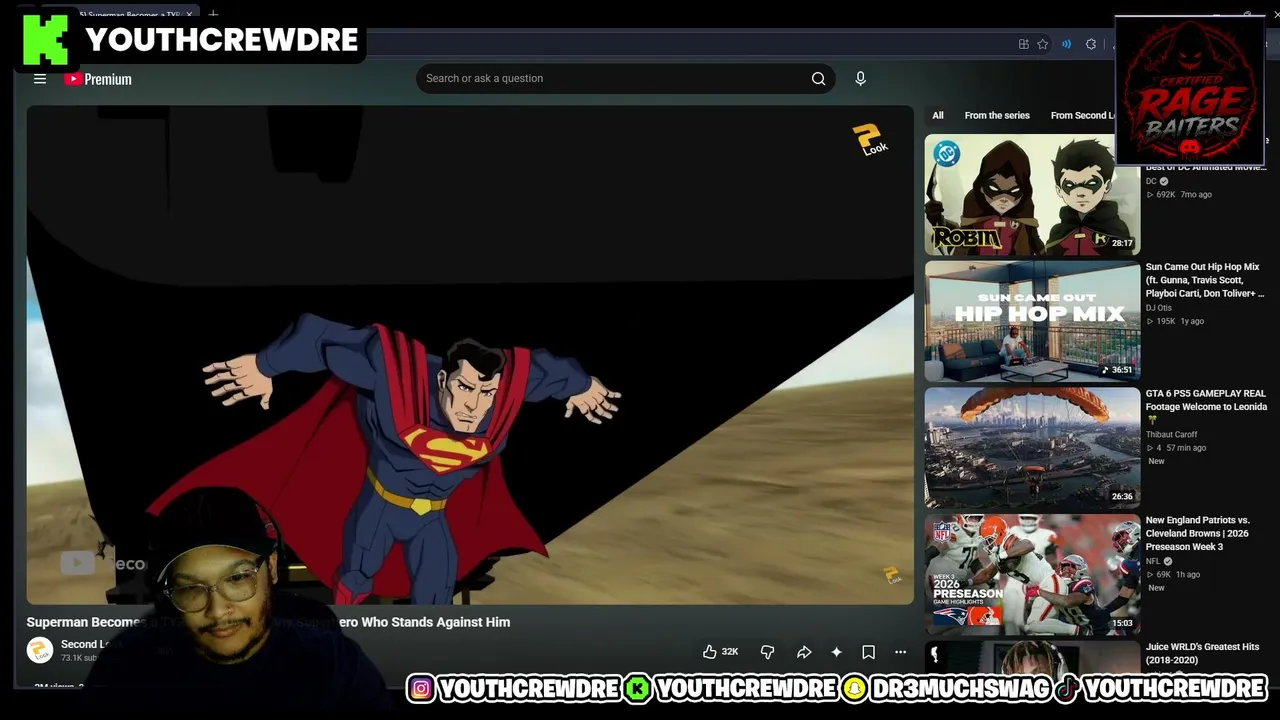Visit the Thibaut Caroff channel
Viewport: 1280px width, 720px height.
(x=1172, y=435)
